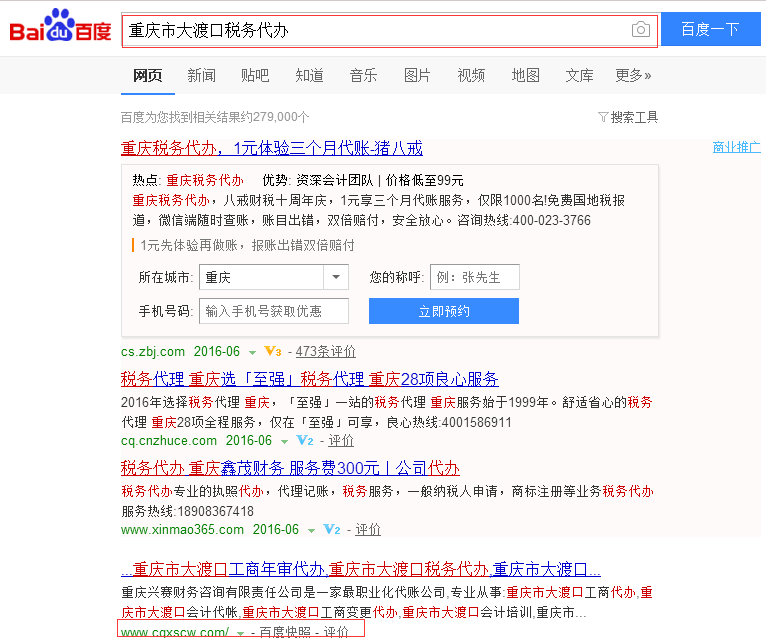Expand arrow beside cs.zbj.com 2016-06
Screen dimensions: 766x638
point(253,352)
